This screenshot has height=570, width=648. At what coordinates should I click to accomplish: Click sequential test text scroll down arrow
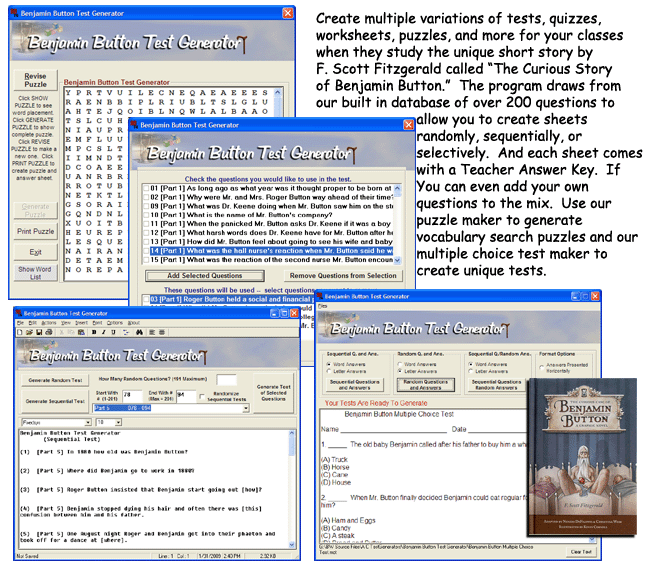pos(292,545)
